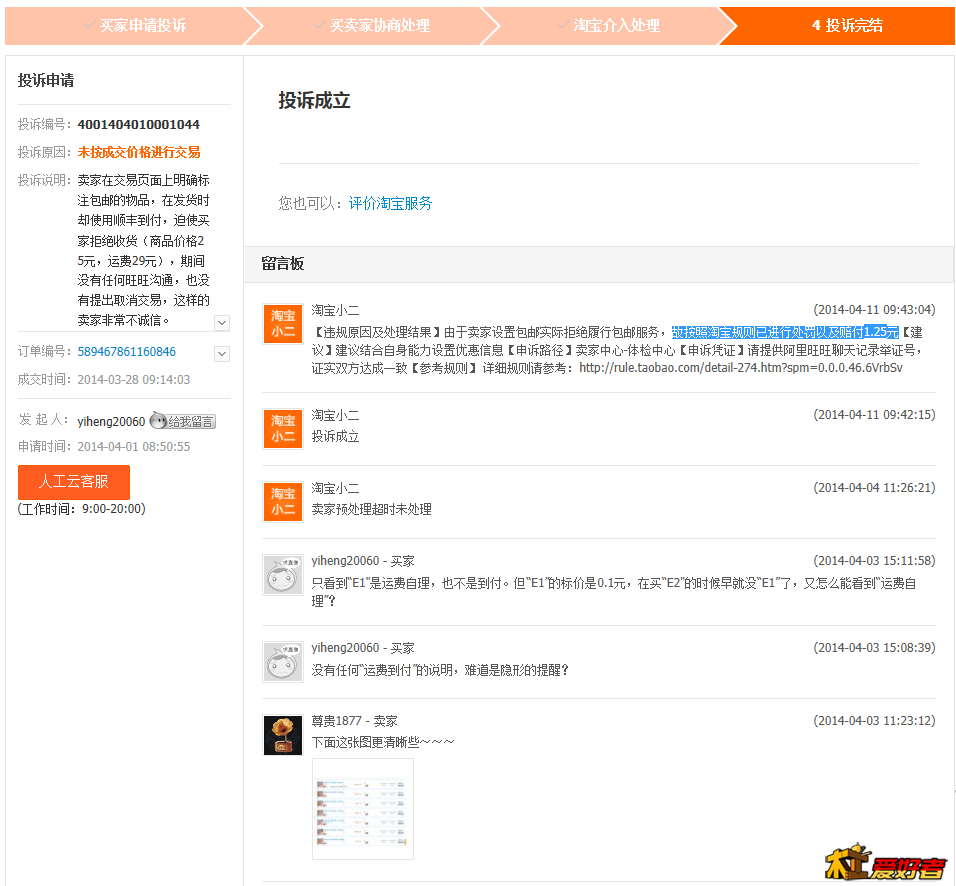This screenshot has width=956, height=886.
Task: Open the 评价淘宝服务 link
Action: tap(390, 203)
